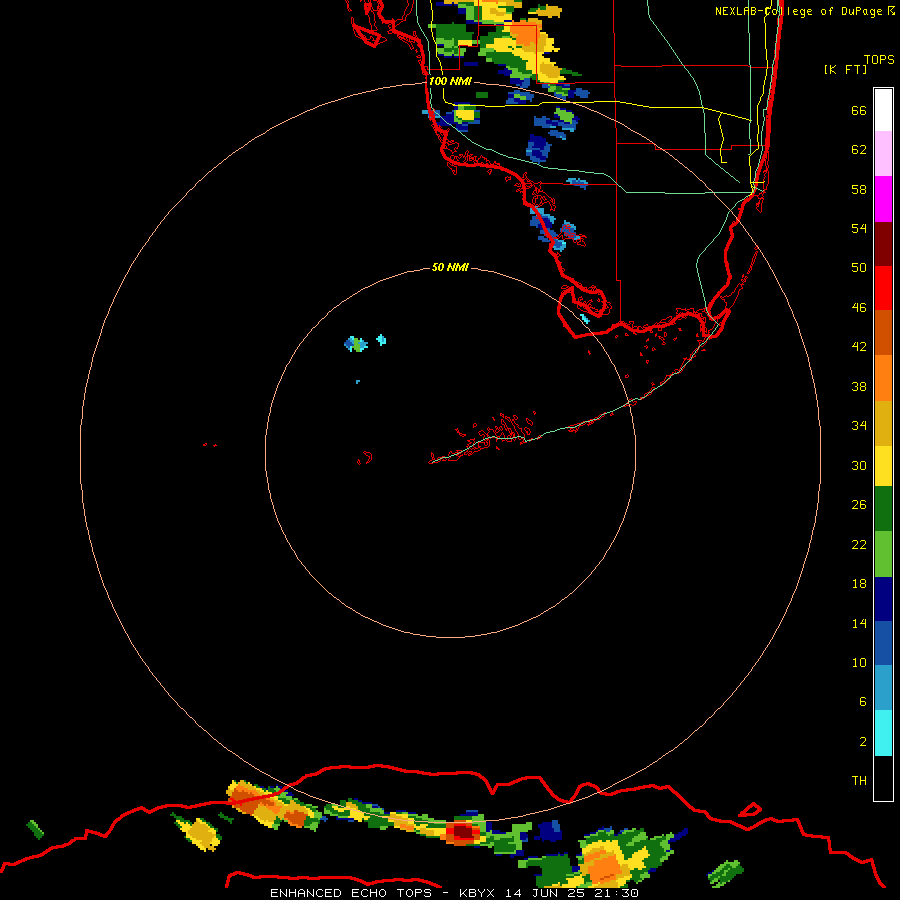Click the 6 legend value

[863, 702]
